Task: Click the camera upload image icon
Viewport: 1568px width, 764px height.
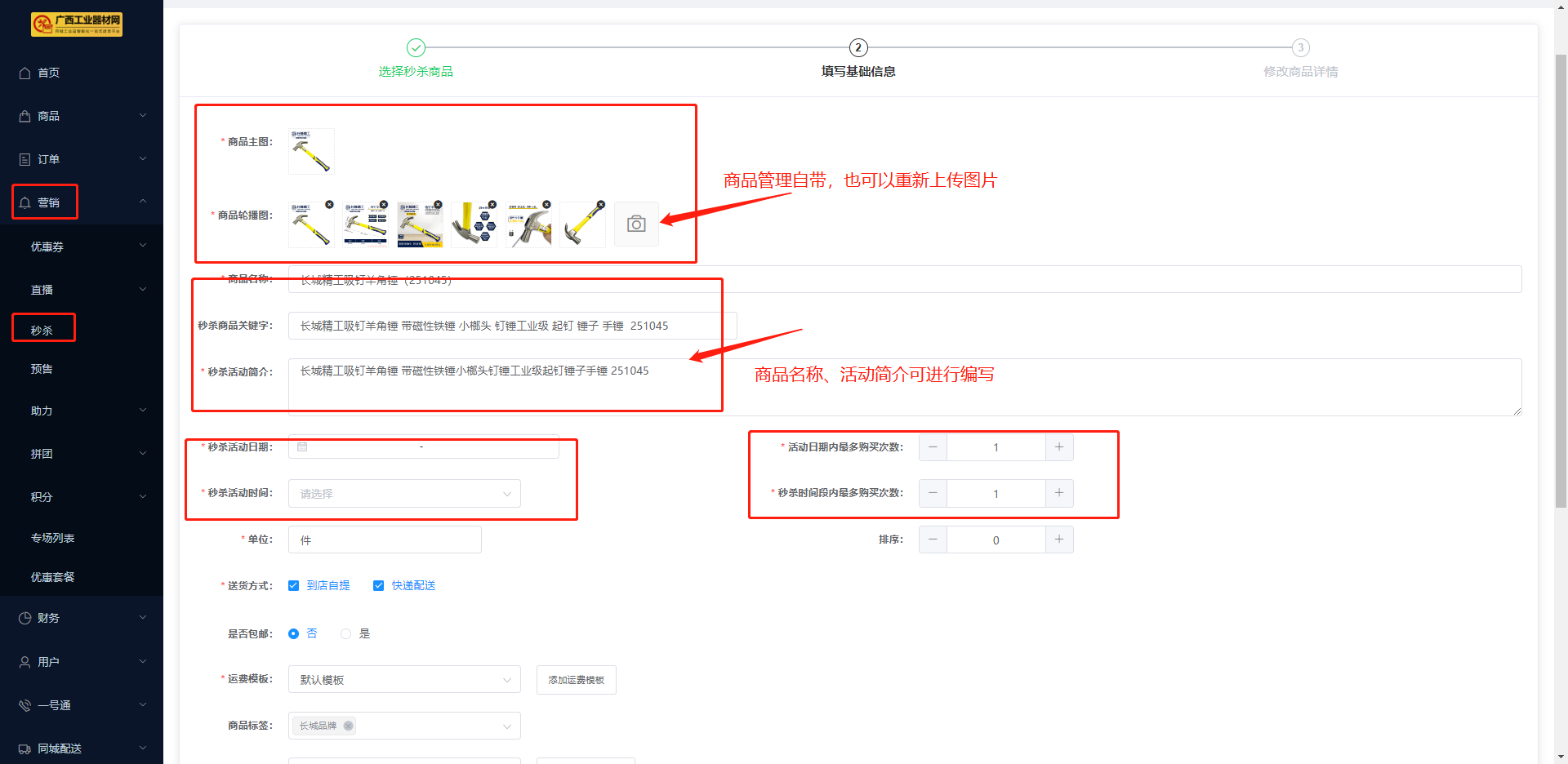Action: tap(636, 224)
